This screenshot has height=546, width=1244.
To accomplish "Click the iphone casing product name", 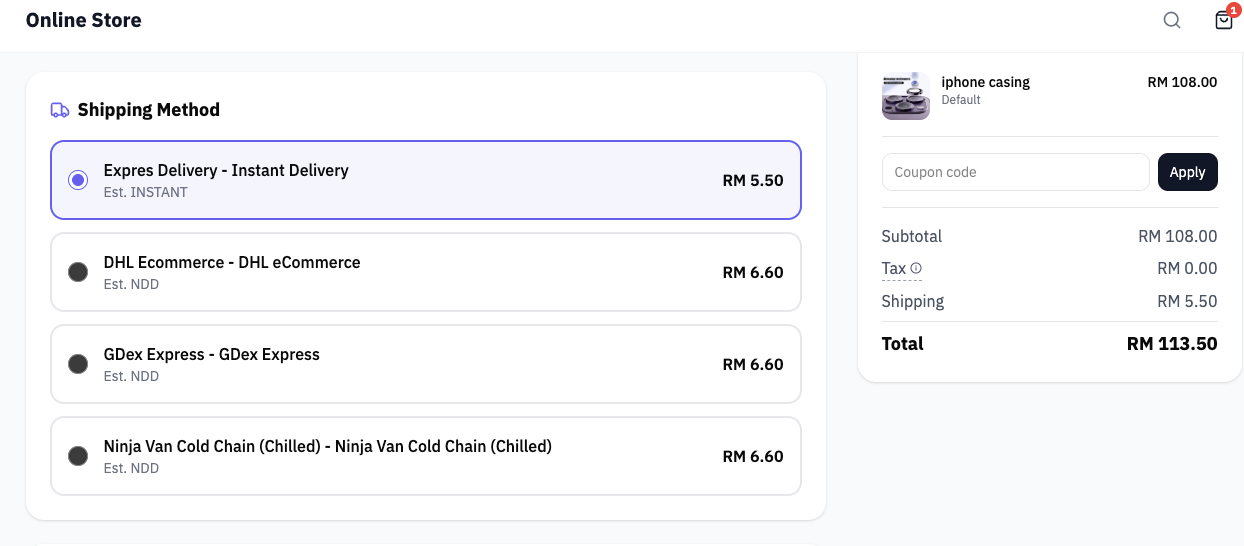I will click(x=985, y=82).
